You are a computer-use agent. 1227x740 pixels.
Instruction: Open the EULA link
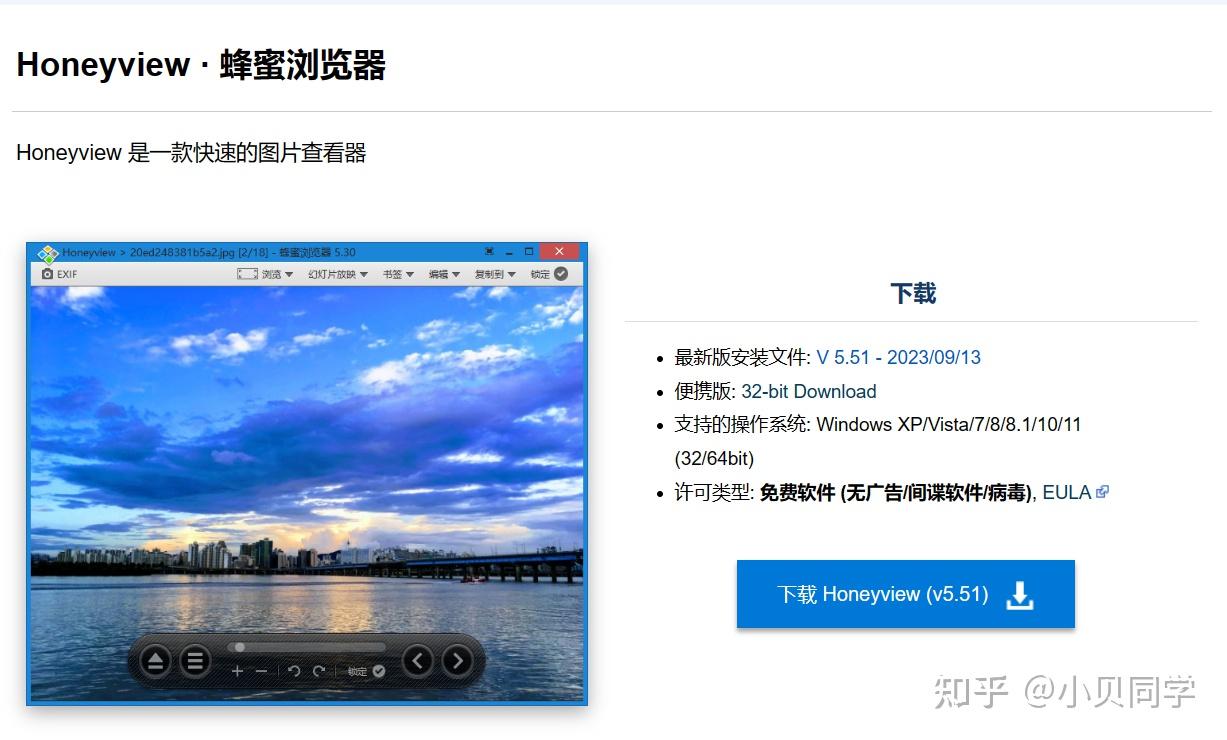(x=1067, y=492)
